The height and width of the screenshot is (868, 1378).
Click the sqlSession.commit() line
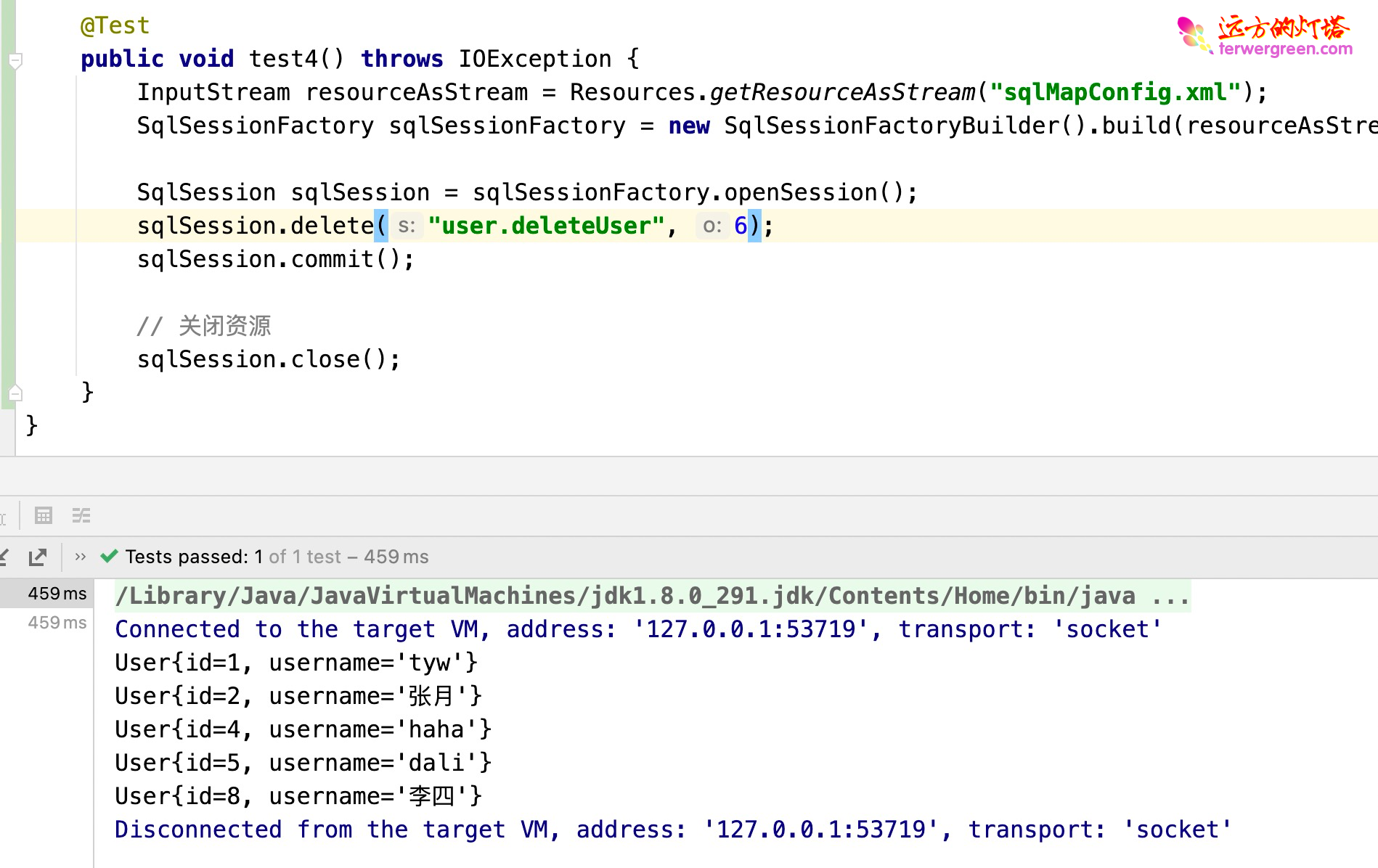pos(276,259)
